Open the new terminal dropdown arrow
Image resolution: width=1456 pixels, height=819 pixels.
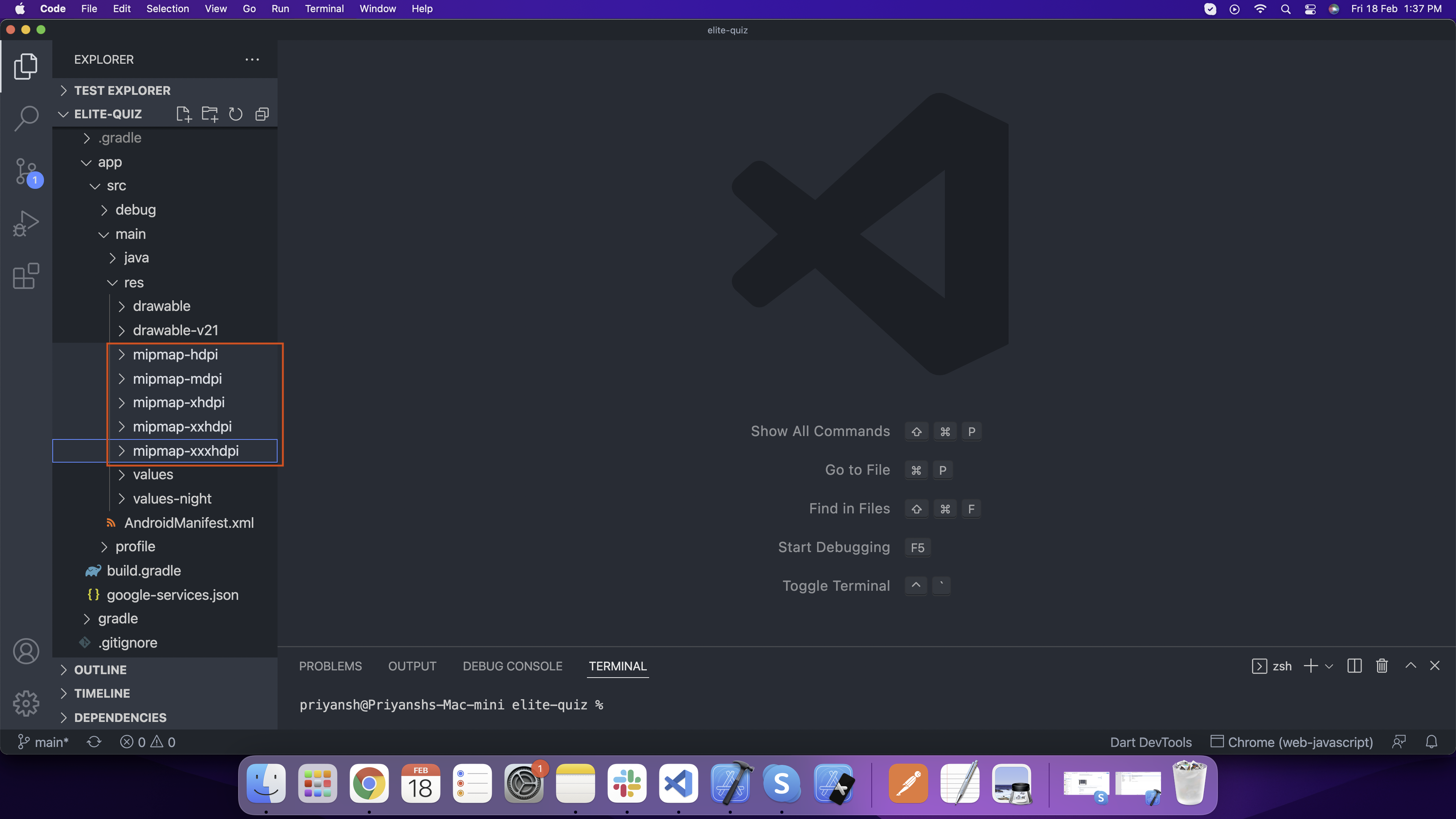tap(1329, 667)
